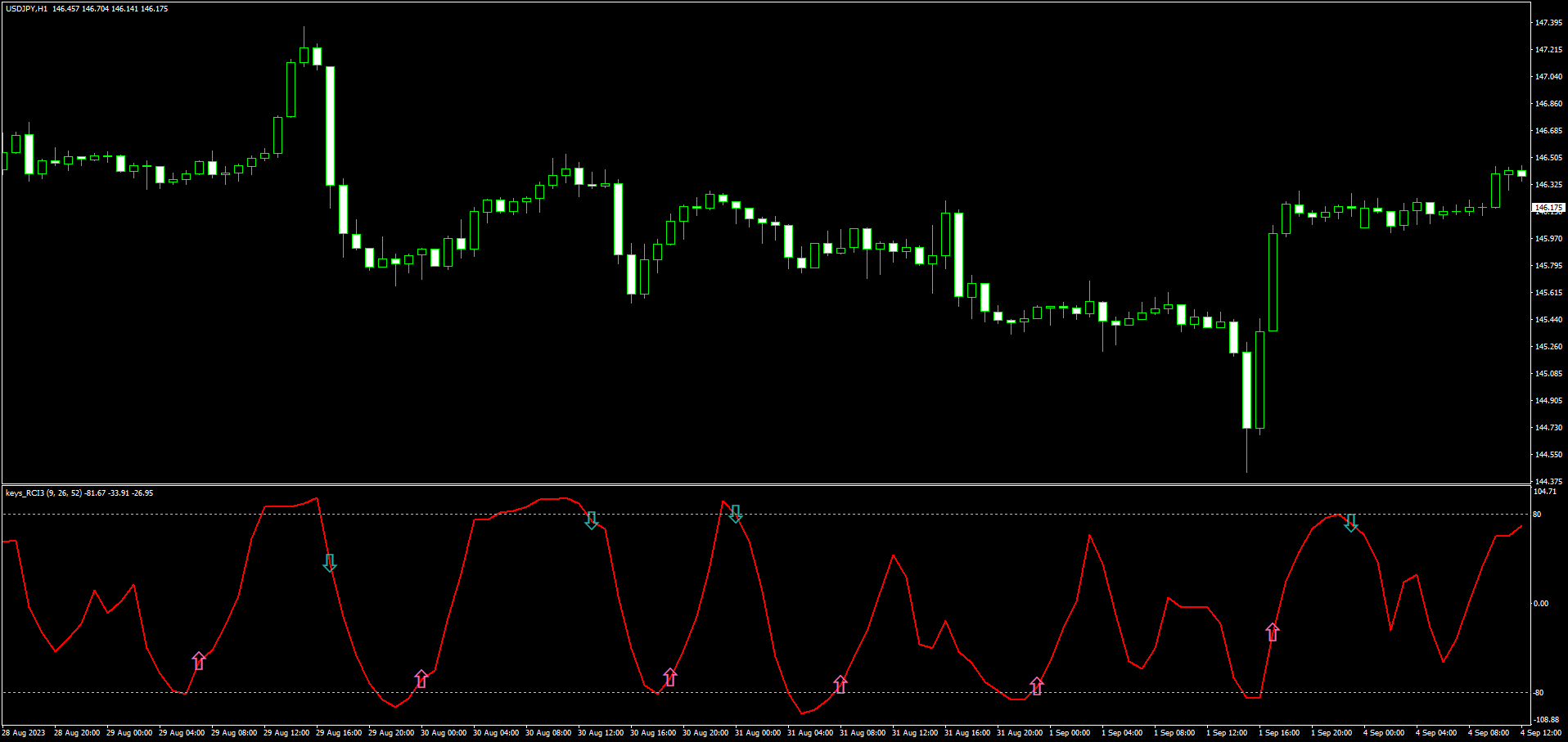
Task: Click the 1 Sep 00:00 time axis label
Action: click(x=1070, y=733)
